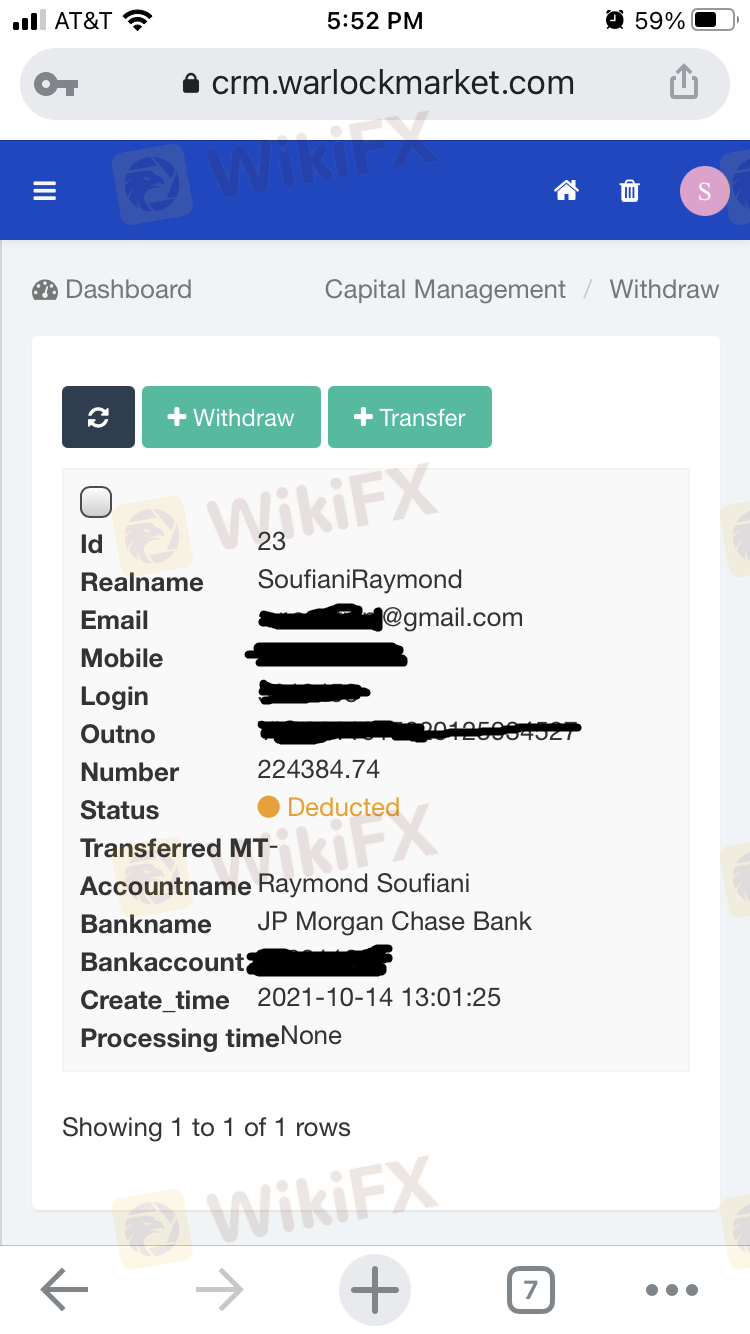The height and width of the screenshot is (1334, 750).
Task: Select Capital Management in breadcrumb
Action: pyautogui.click(x=445, y=290)
